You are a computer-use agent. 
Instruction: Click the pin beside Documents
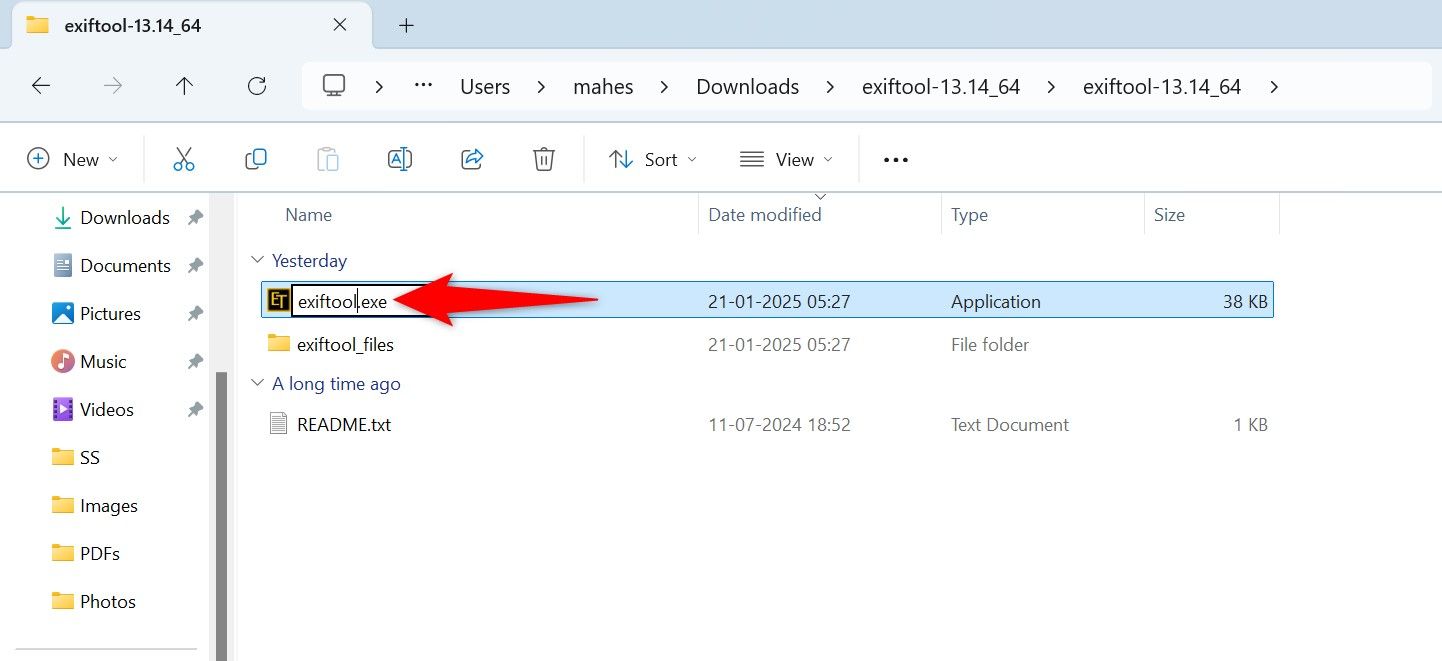click(x=196, y=265)
